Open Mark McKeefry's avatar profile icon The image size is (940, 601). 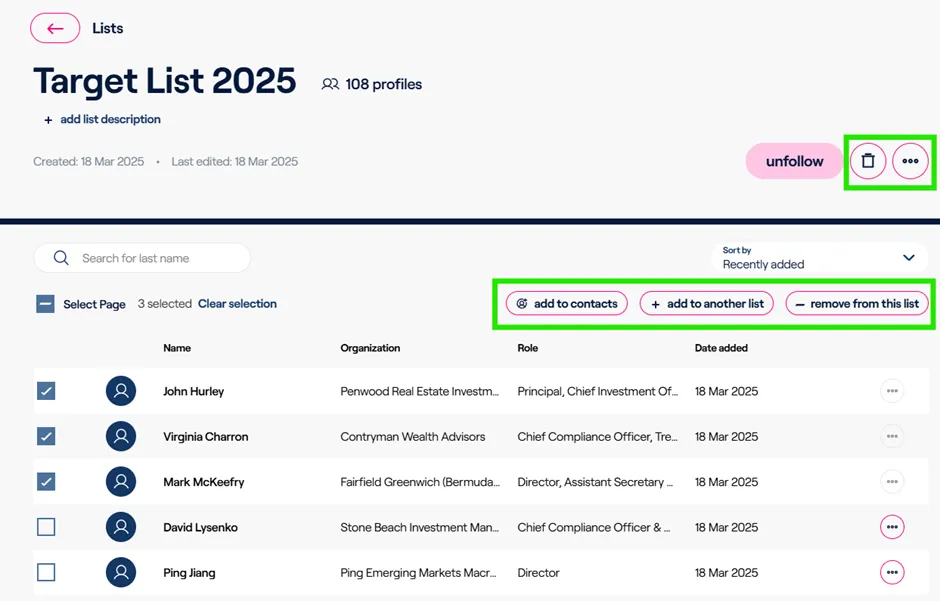(121, 482)
